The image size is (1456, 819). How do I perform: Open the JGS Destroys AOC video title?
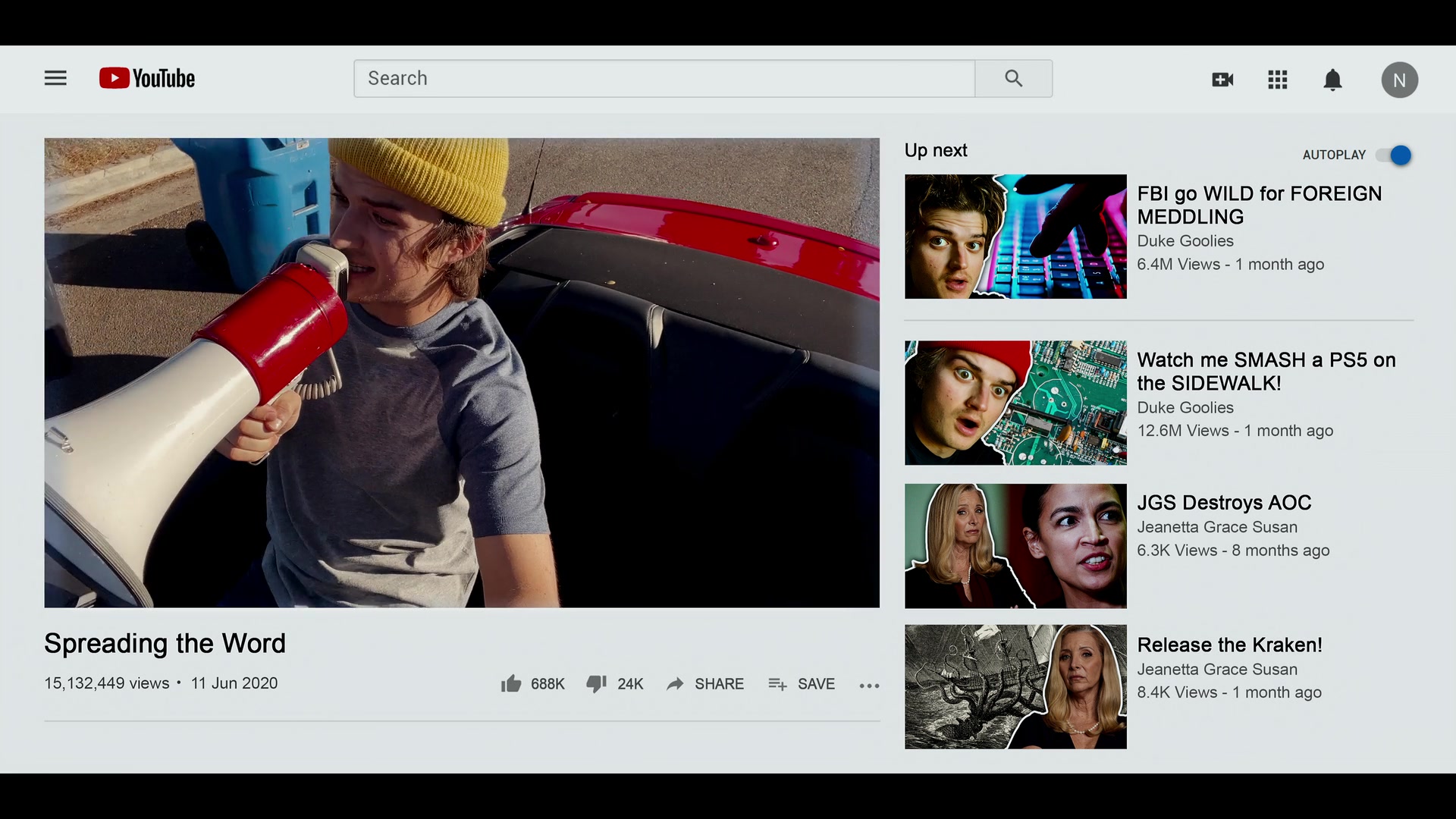(1224, 502)
